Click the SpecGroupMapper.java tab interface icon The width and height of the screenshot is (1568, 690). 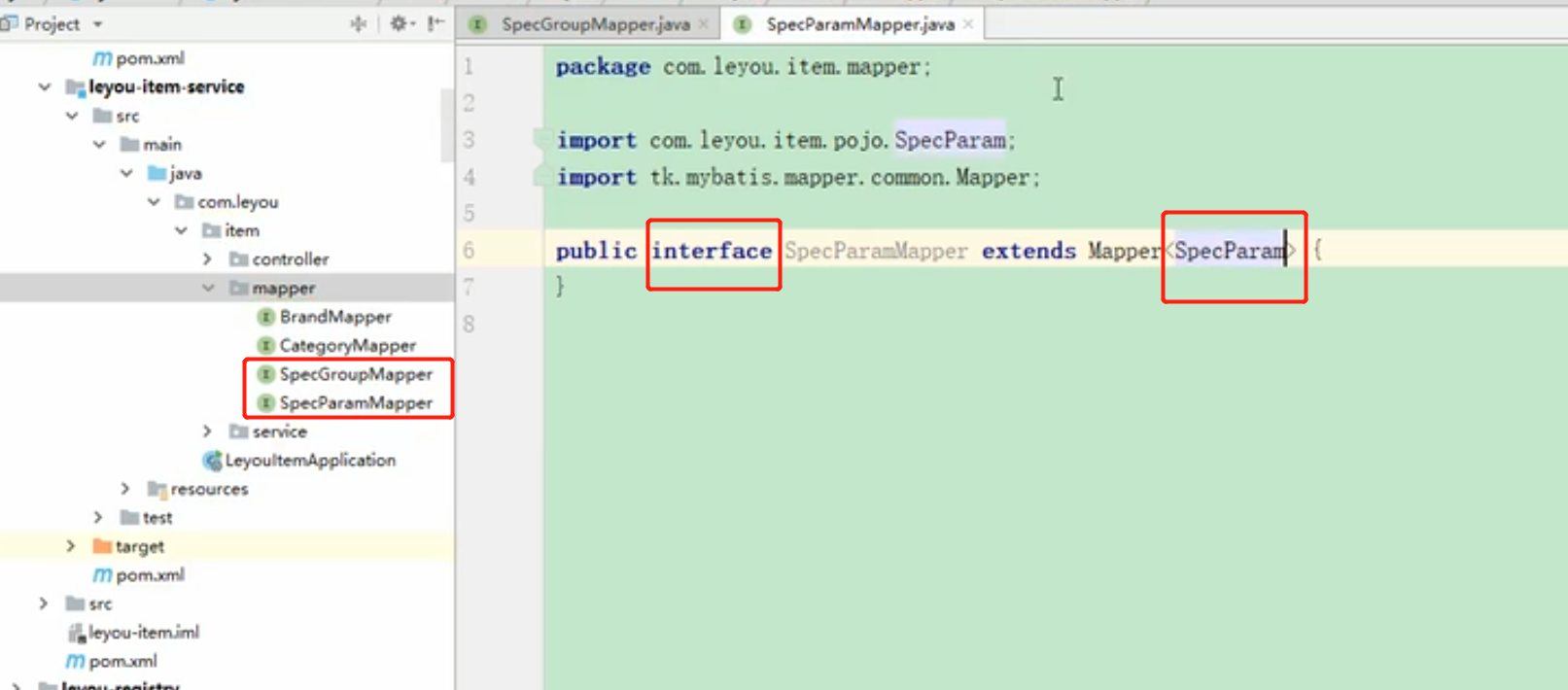tap(477, 24)
